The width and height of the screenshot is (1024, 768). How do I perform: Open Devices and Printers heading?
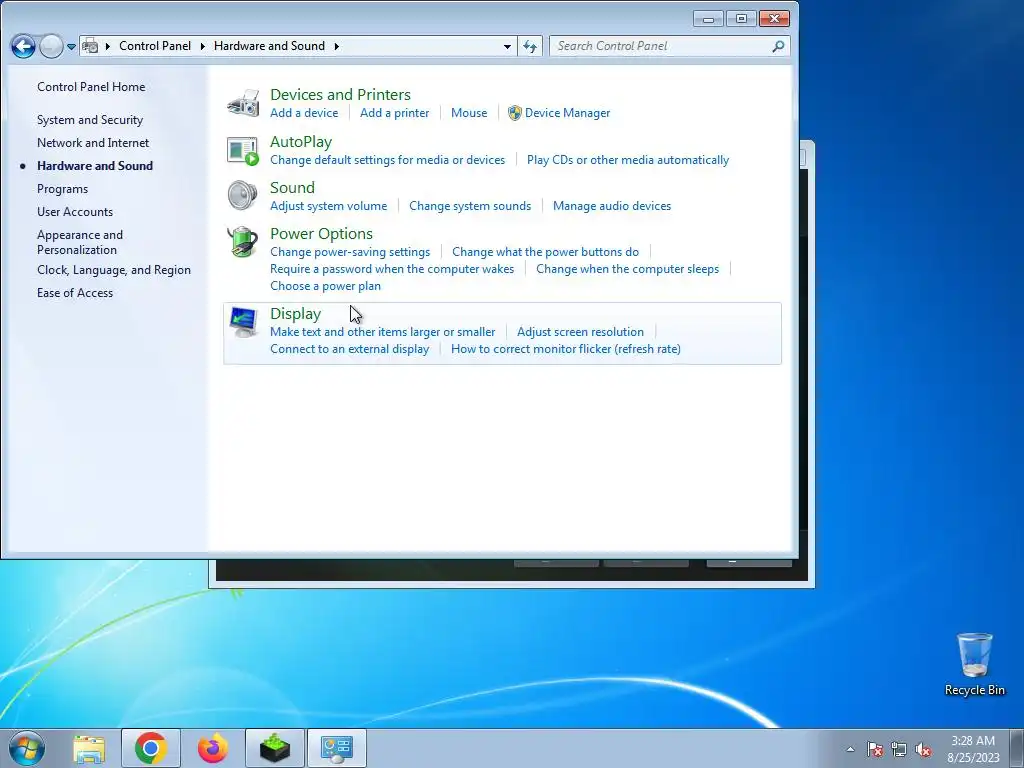(340, 95)
